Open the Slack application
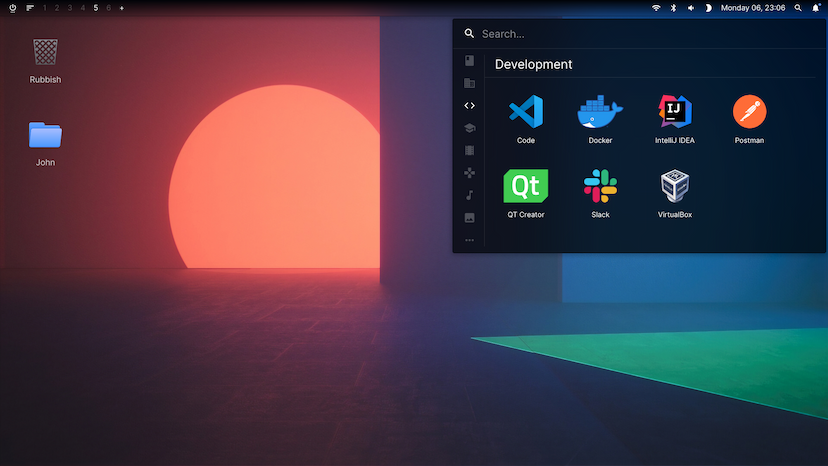 pyautogui.click(x=600, y=186)
